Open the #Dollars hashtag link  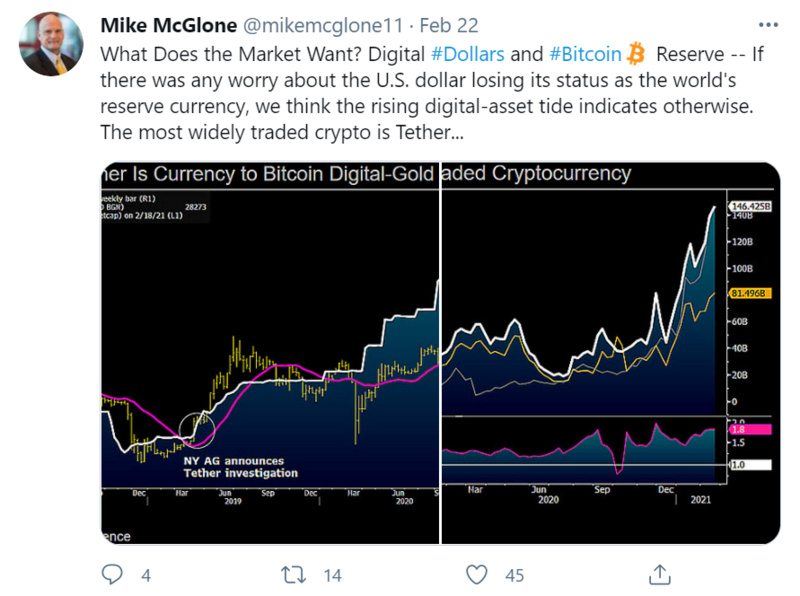point(469,54)
